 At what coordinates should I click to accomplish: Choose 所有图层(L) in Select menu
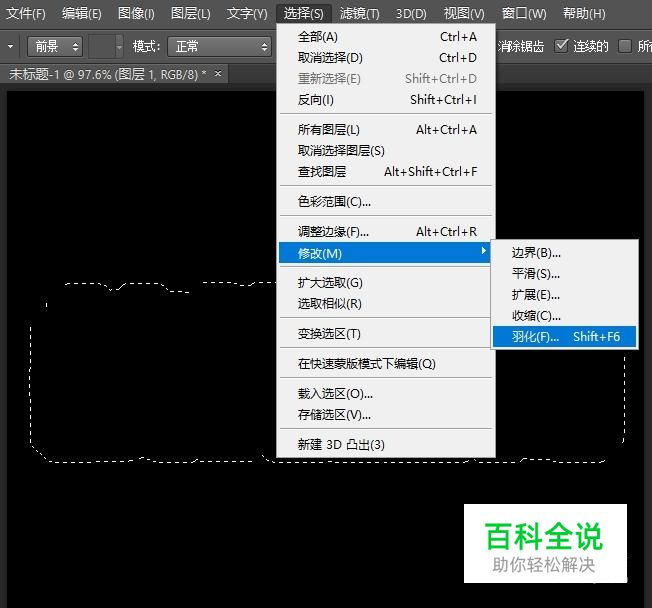point(387,130)
